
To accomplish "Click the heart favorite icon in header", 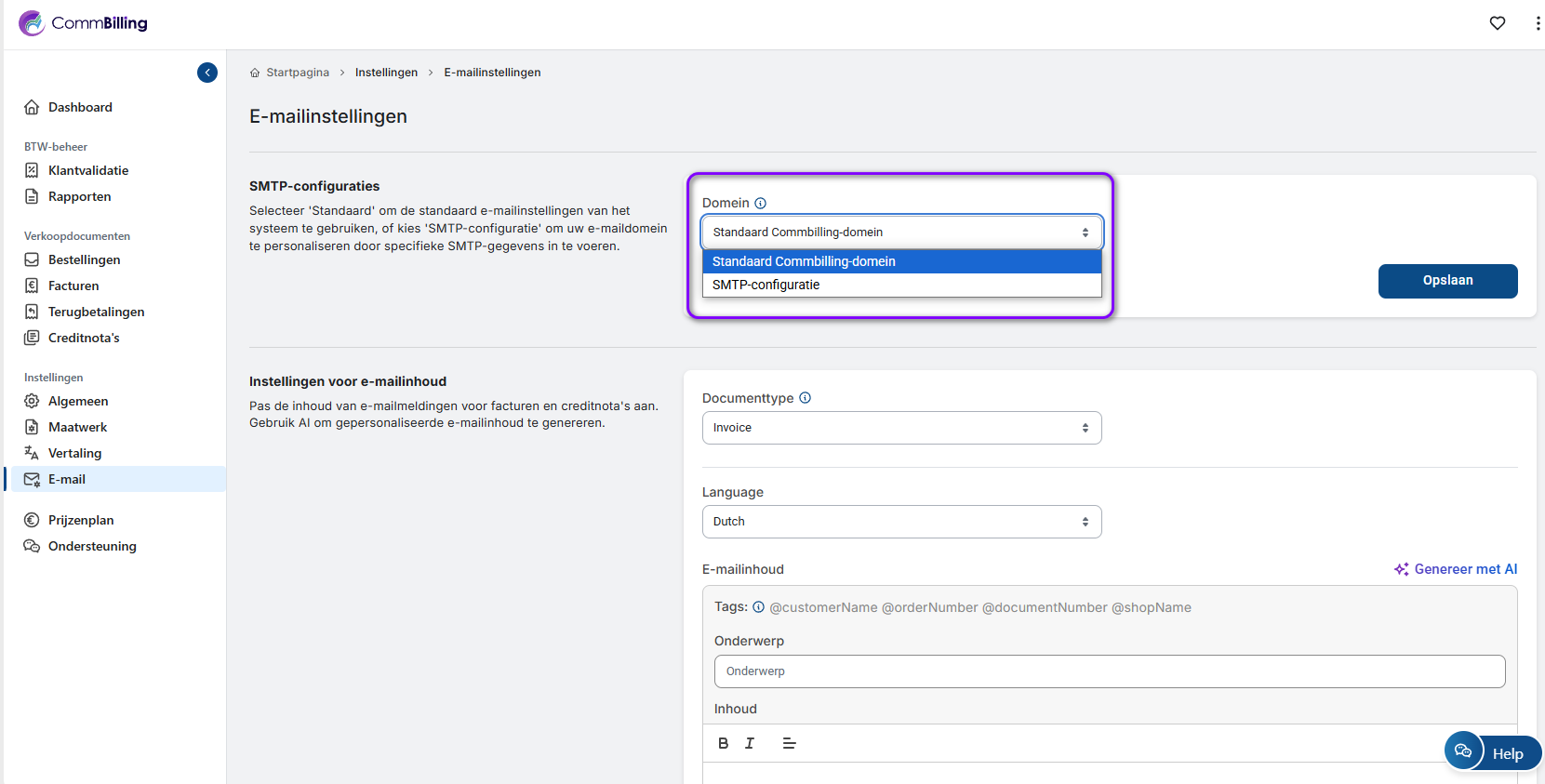I will 1497,23.
